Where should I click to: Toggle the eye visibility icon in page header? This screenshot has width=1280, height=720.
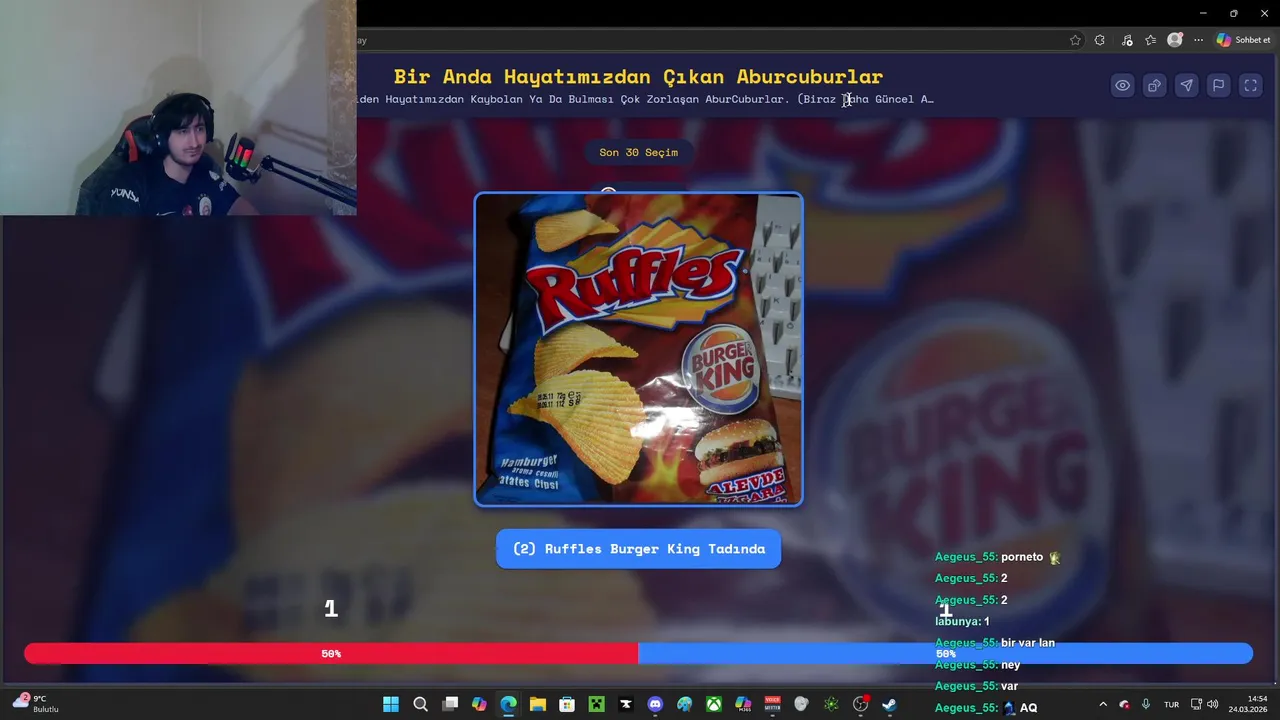(1123, 86)
